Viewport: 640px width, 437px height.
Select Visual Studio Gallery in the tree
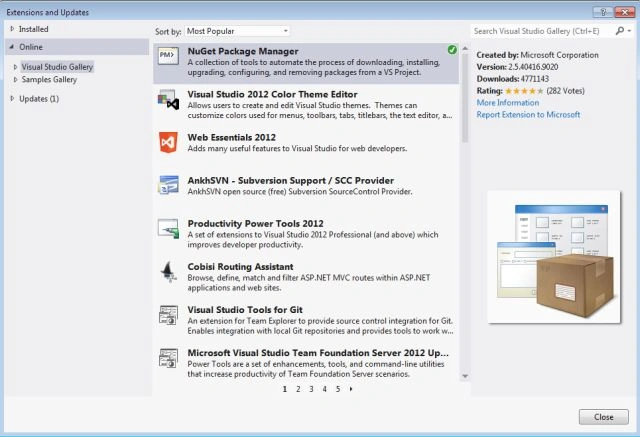(x=57, y=67)
